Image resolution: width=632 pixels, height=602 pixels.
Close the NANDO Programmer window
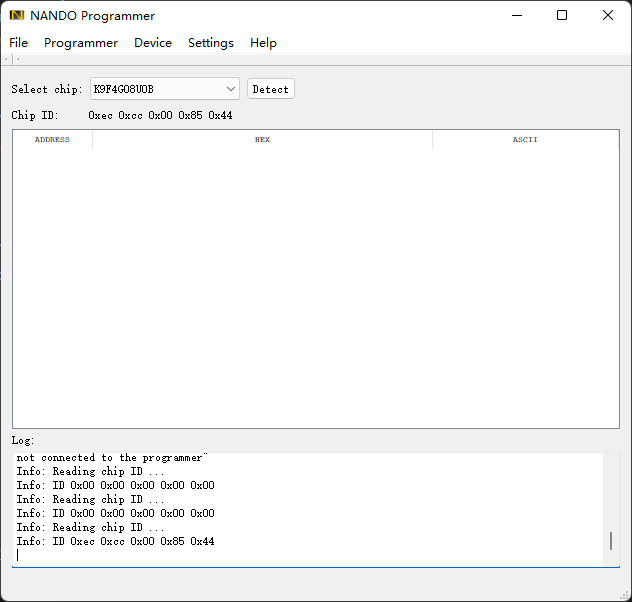pyautogui.click(x=608, y=15)
